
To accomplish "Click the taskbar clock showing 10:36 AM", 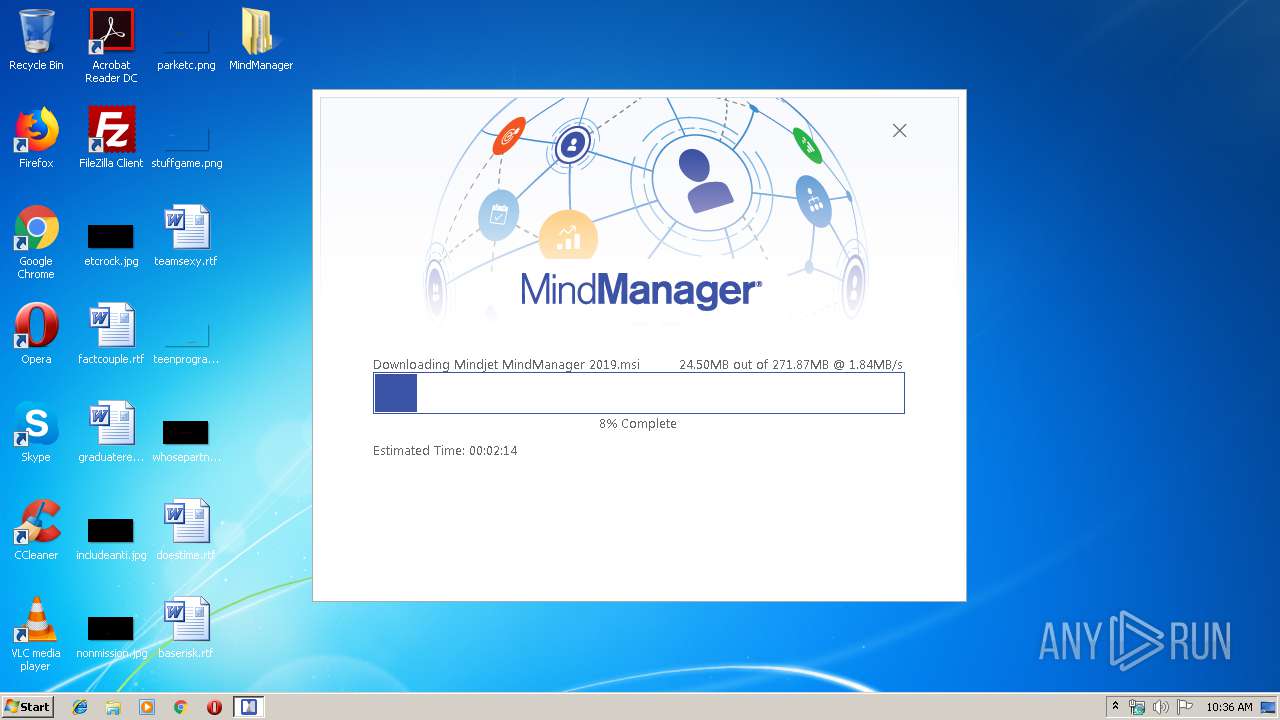I will tap(1229, 707).
